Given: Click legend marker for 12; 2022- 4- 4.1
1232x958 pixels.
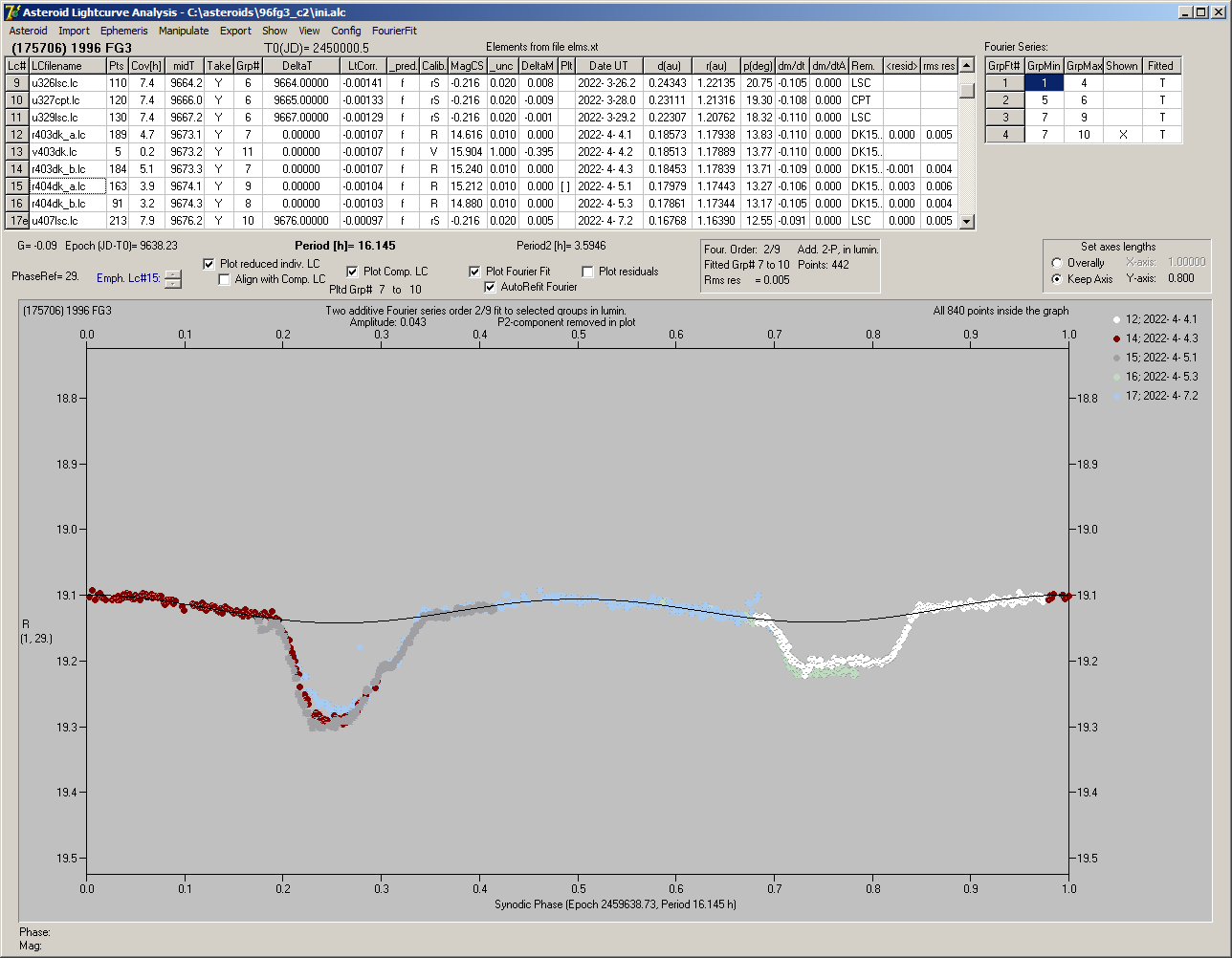Looking at the screenshot, I should coord(1118,319).
